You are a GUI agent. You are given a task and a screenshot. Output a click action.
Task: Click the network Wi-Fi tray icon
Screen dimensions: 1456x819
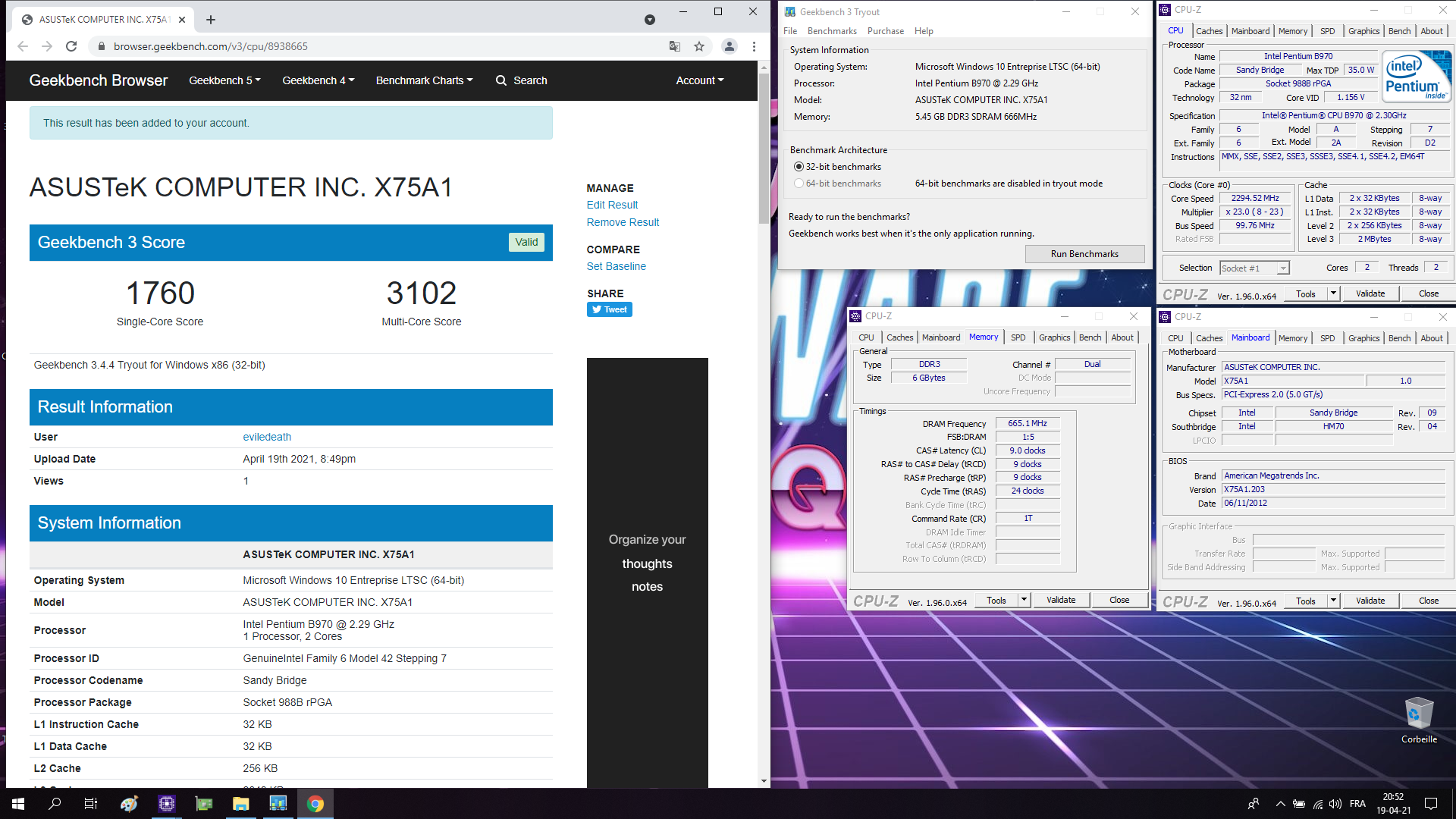[1318, 804]
